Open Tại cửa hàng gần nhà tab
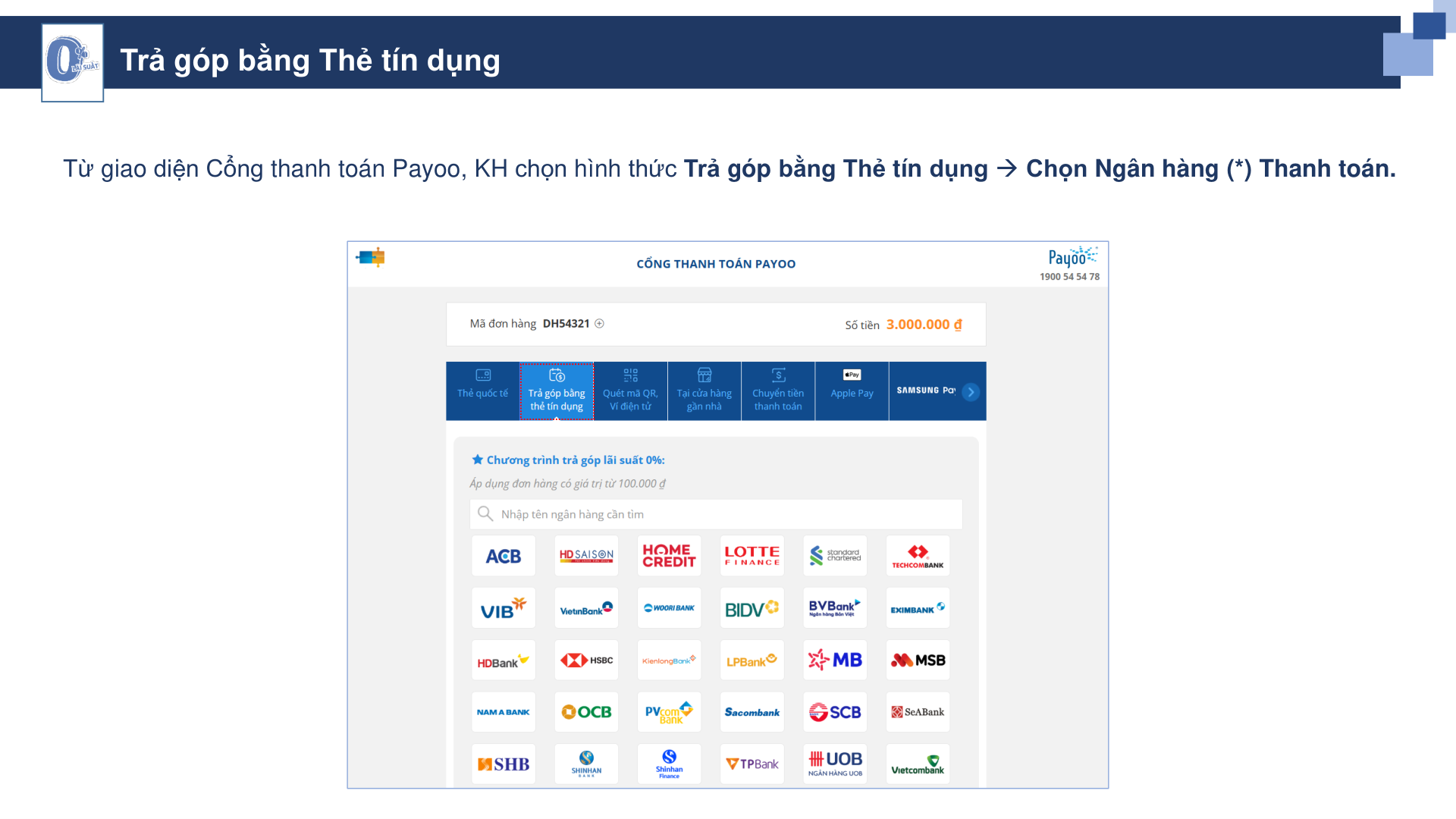This screenshot has width=1456, height=819. [704, 391]
